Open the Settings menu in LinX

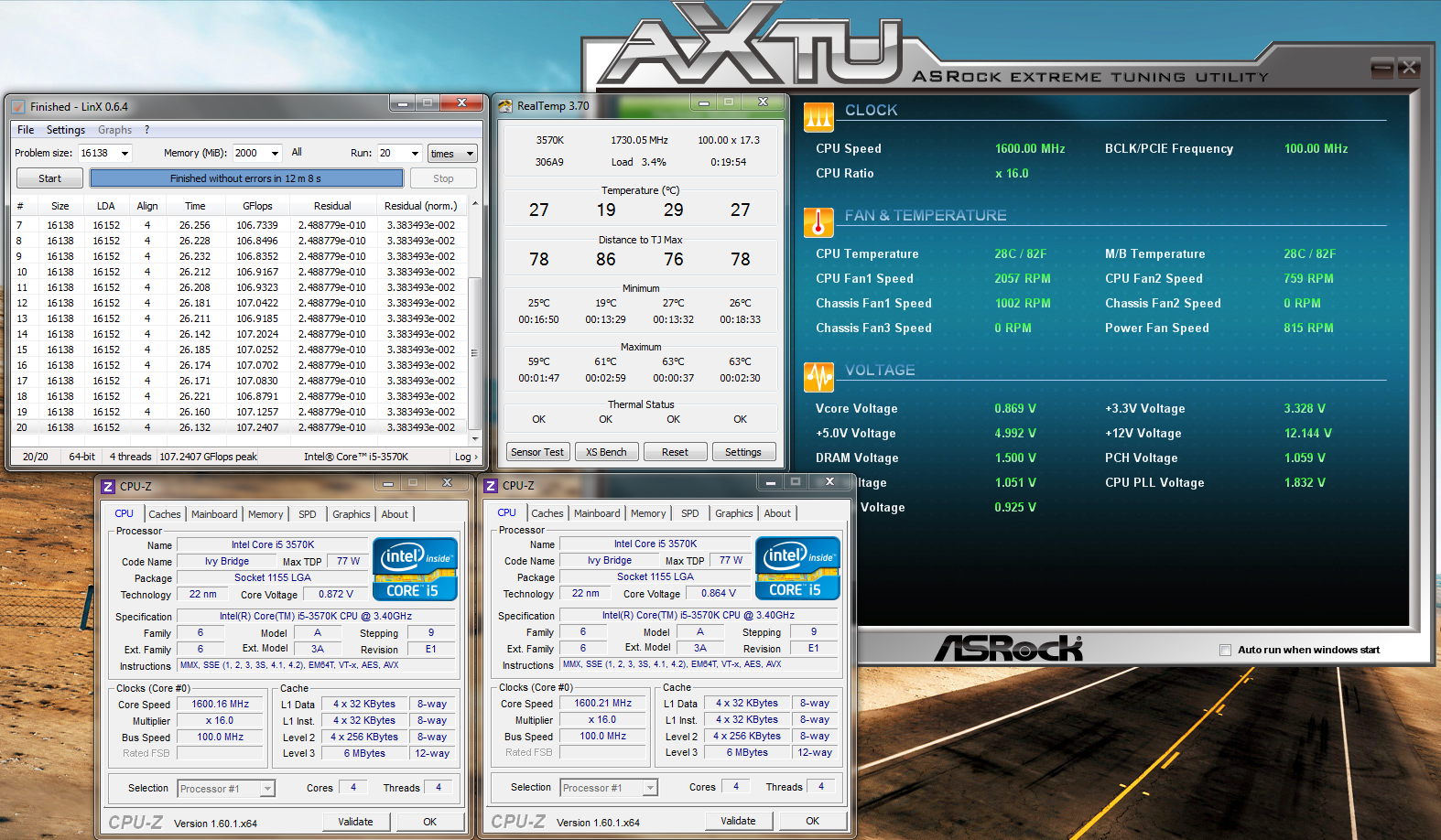point(66,130)
